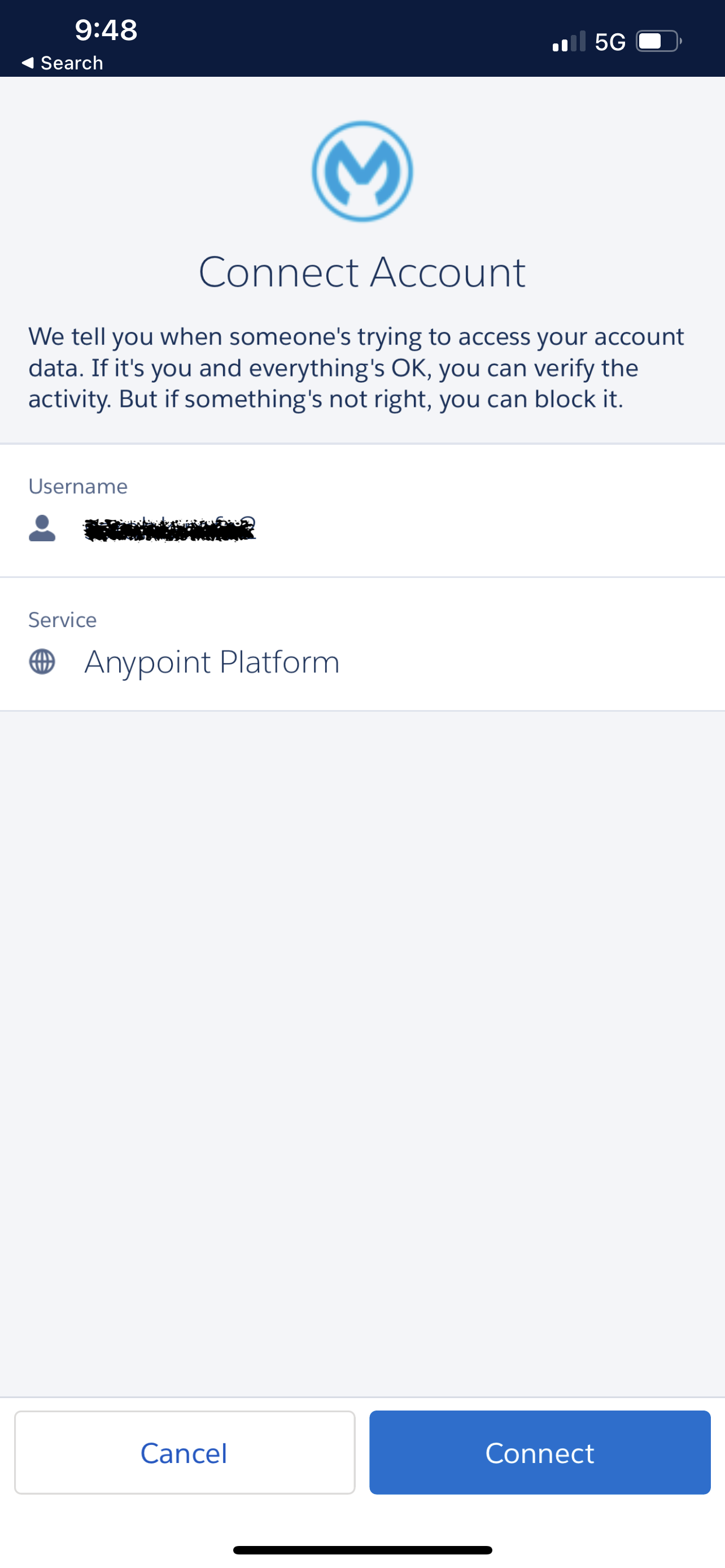Viewport: 725px width, 1568px height.
Task: Click the back arrow triangle before Search
Action: point(28,63)
